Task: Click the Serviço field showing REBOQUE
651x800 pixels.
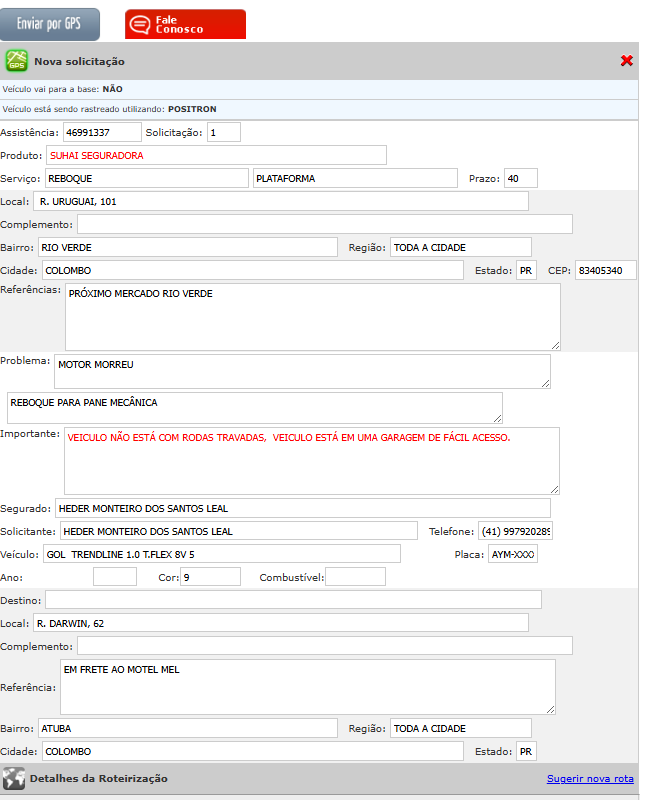Action: pos(146,178)
